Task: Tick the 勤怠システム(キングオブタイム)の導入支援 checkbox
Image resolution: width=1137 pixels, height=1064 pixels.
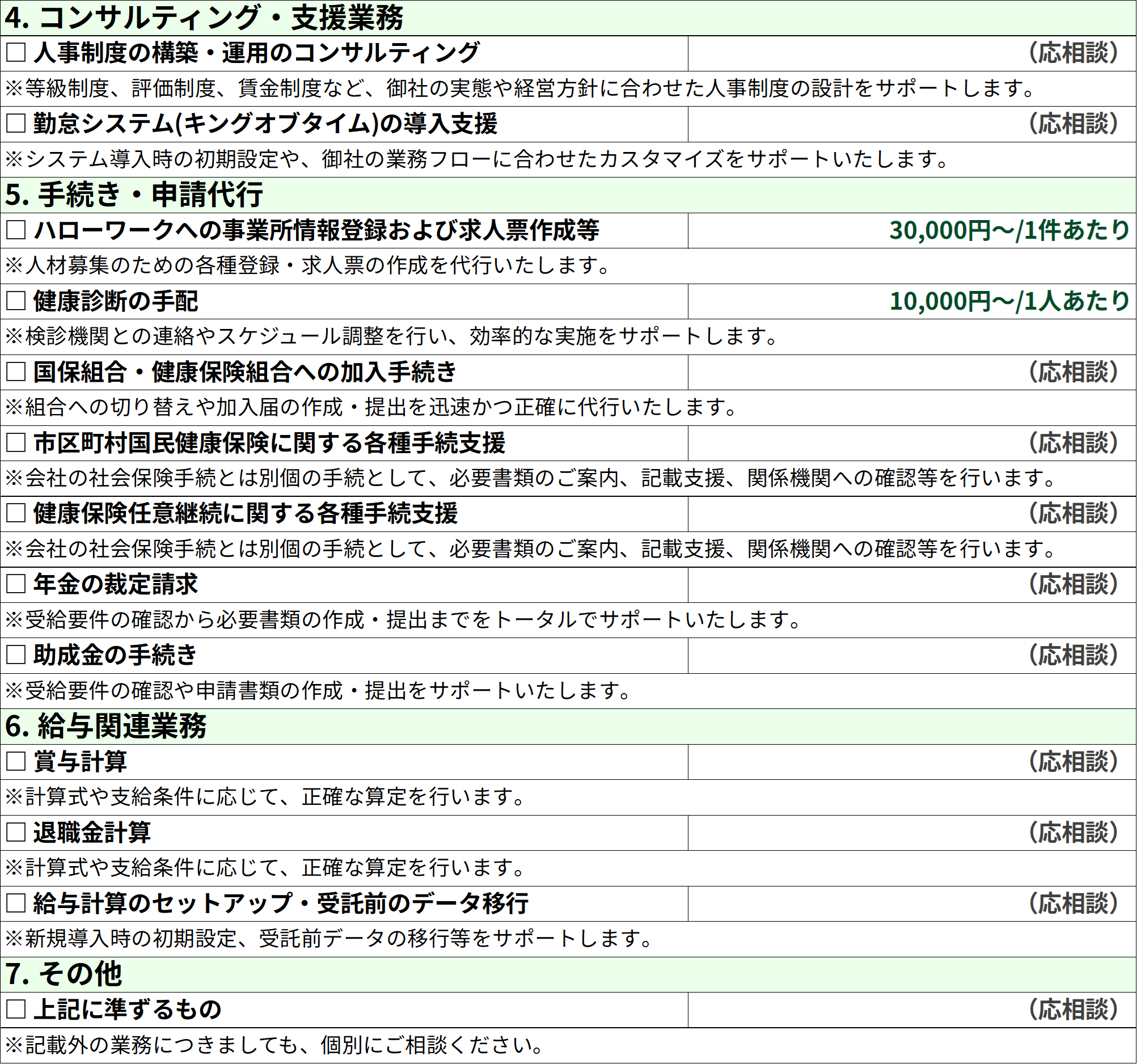Action: pos(16,123)
